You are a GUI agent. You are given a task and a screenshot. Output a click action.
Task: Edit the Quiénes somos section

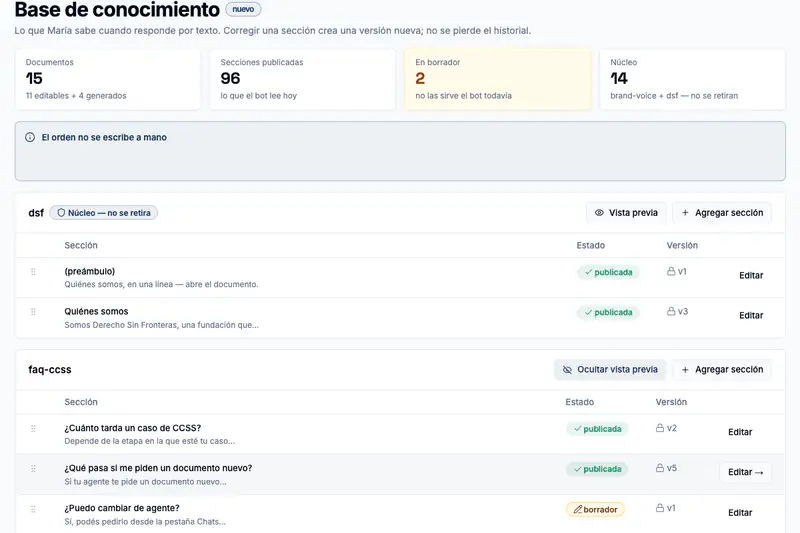click(751, 315)
